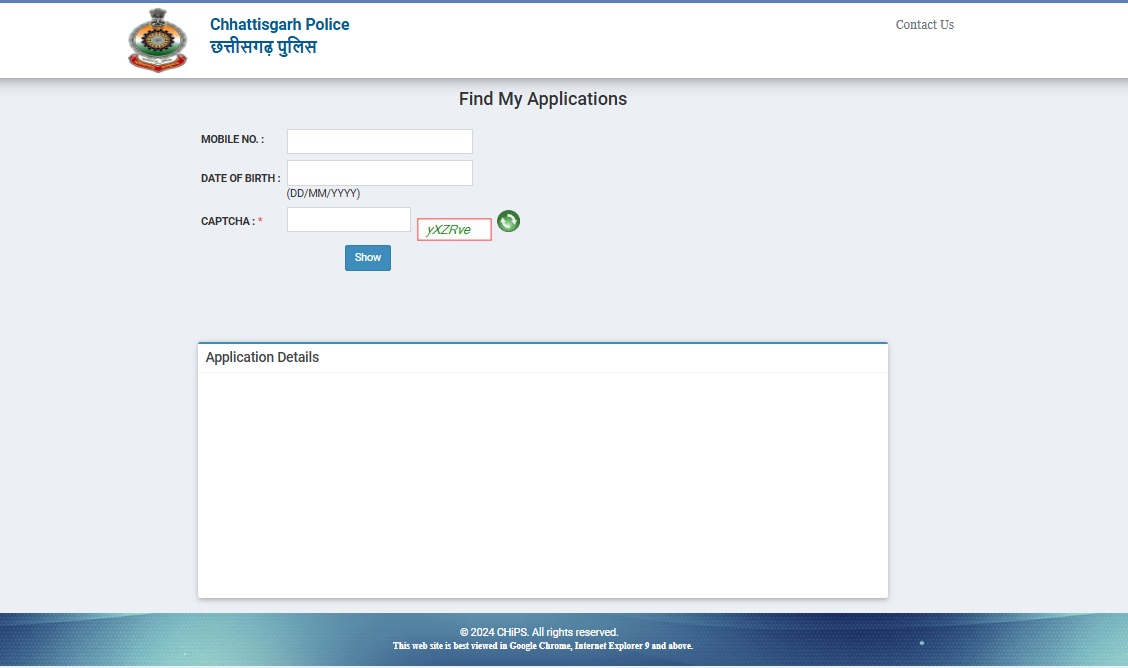Click the CAPTCHA label text

tap(227, 221)
